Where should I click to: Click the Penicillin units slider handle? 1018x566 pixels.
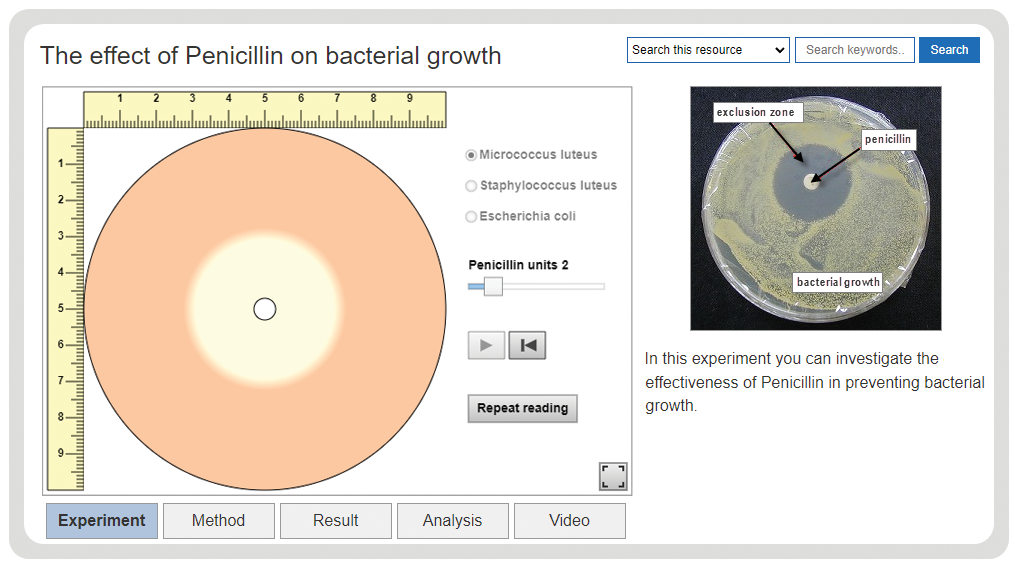coord(493,286)
